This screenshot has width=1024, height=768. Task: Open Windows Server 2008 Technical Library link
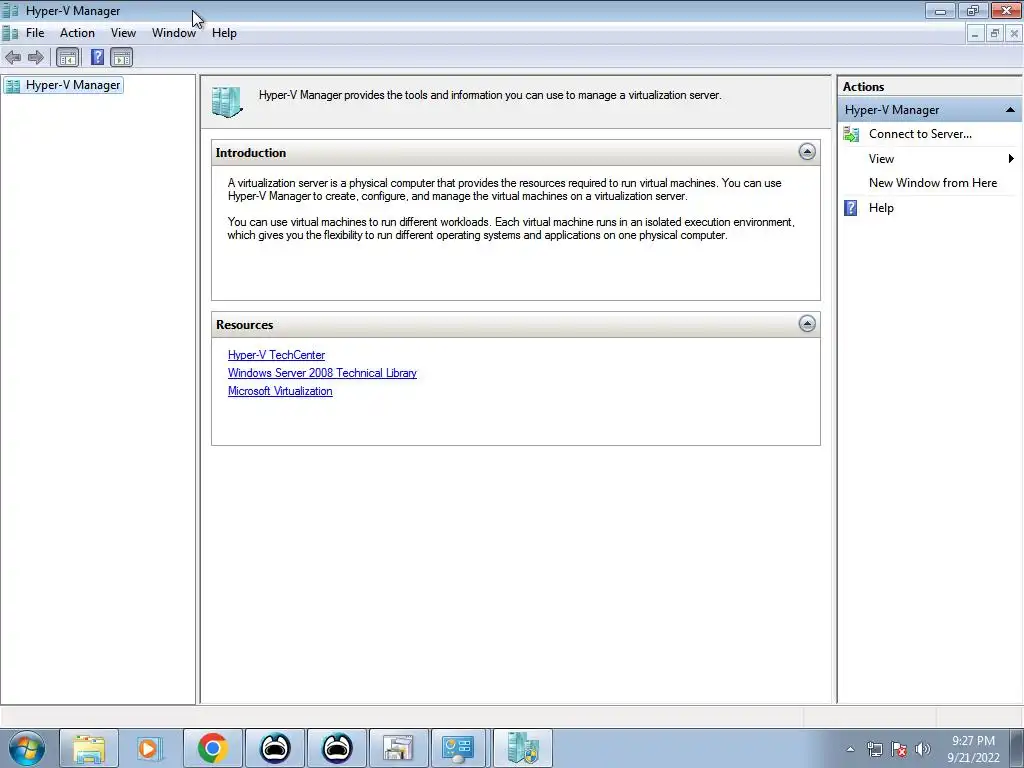322,373
